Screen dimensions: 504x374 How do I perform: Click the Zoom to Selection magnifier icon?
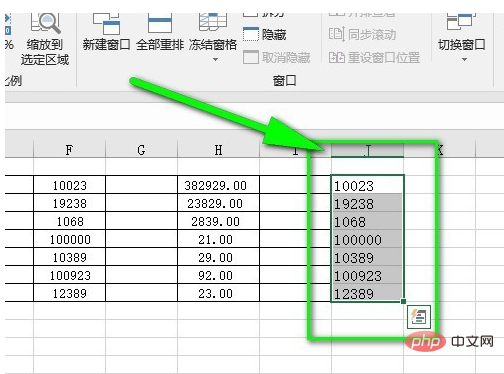pos(45,23)
